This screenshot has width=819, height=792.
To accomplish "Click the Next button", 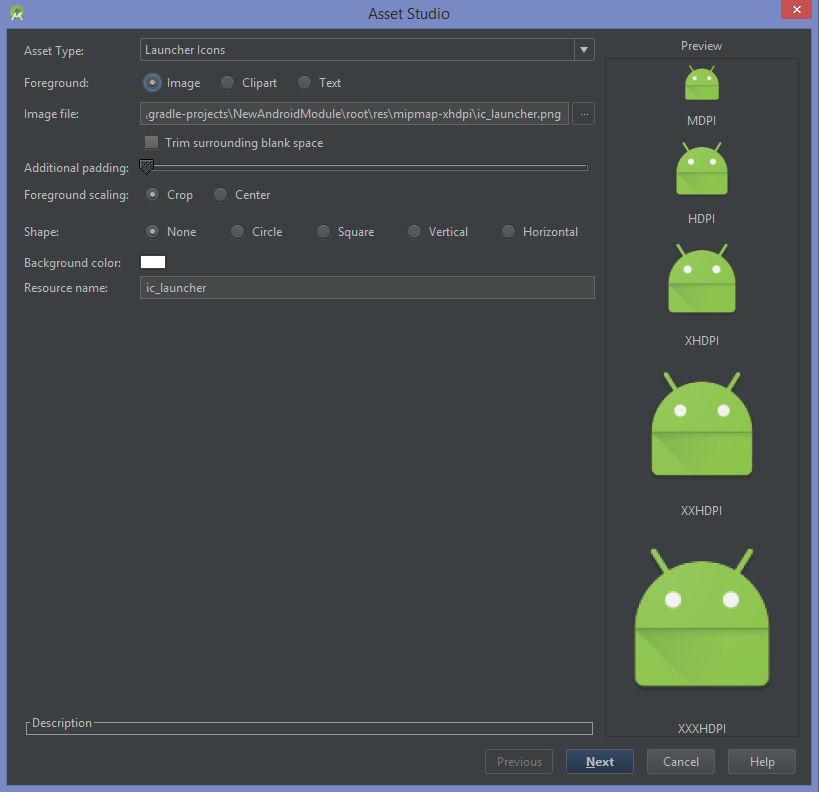I will pyautogui.click(x=599, y=761).
